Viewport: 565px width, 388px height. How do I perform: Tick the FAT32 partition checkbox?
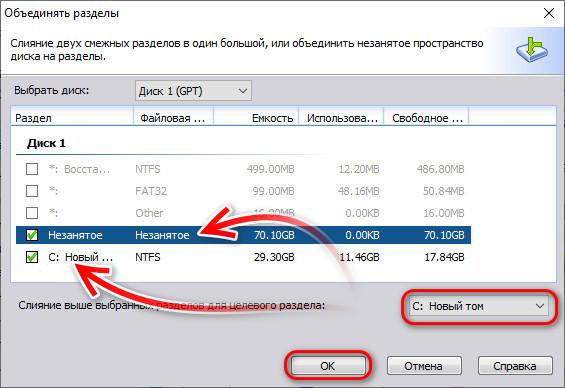click(32, 191)
